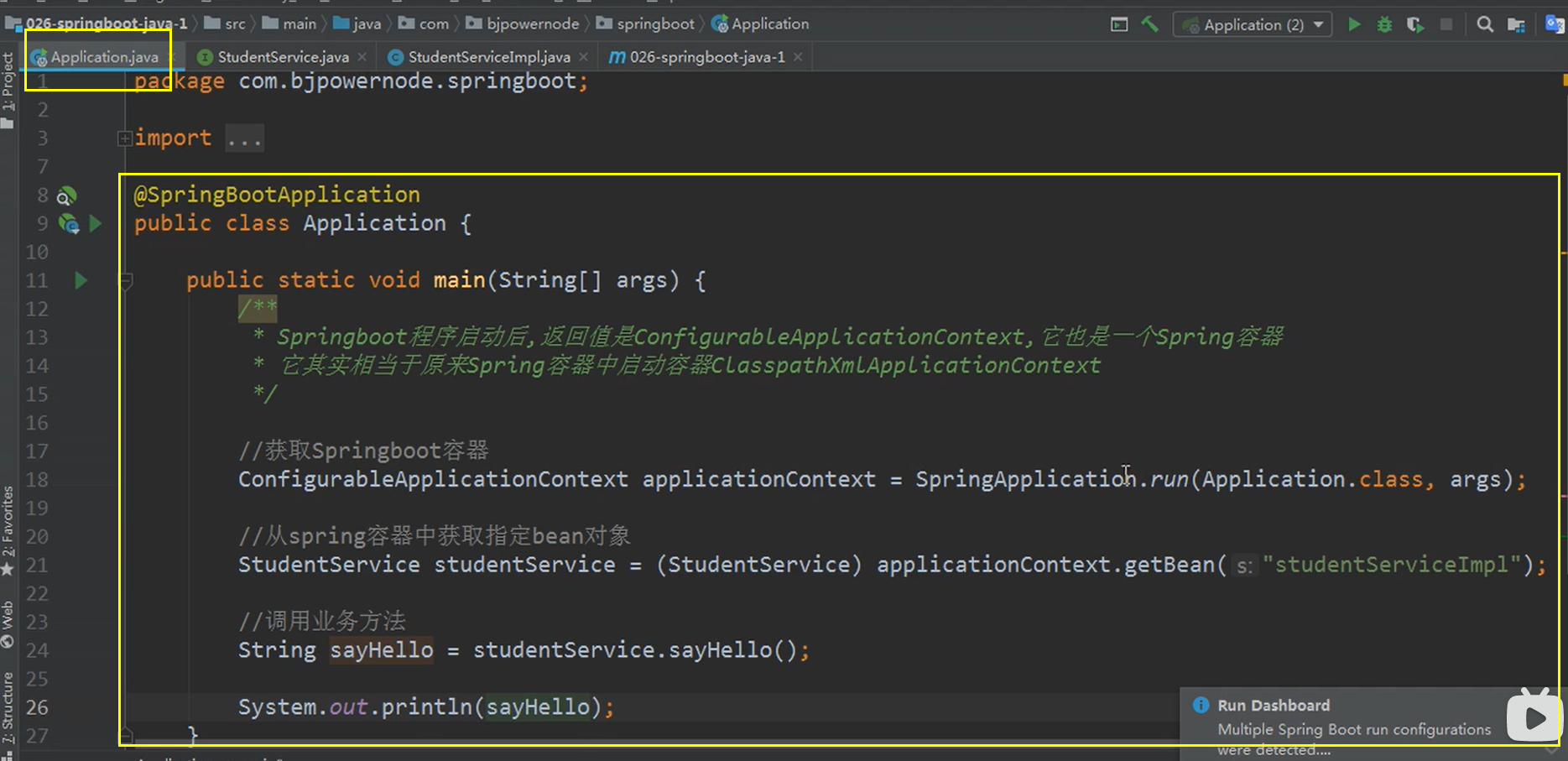Image resolution: width=1568 pixels, height=761 pixels.
Task: Run the Application (2) configuration
Action: pos(1353,24)
